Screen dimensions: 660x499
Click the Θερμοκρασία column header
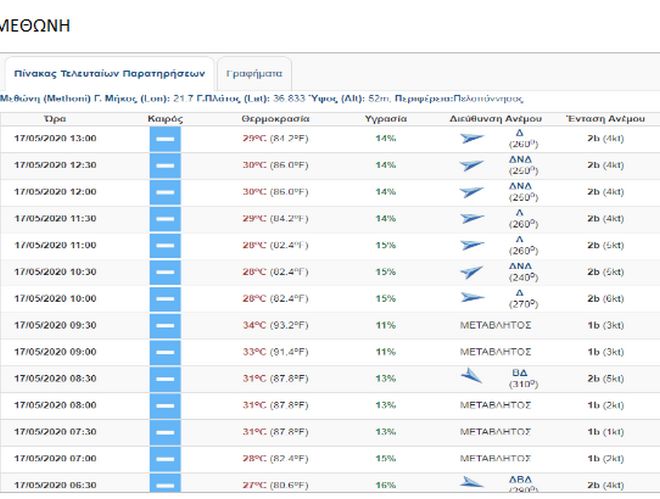(275, 118)
